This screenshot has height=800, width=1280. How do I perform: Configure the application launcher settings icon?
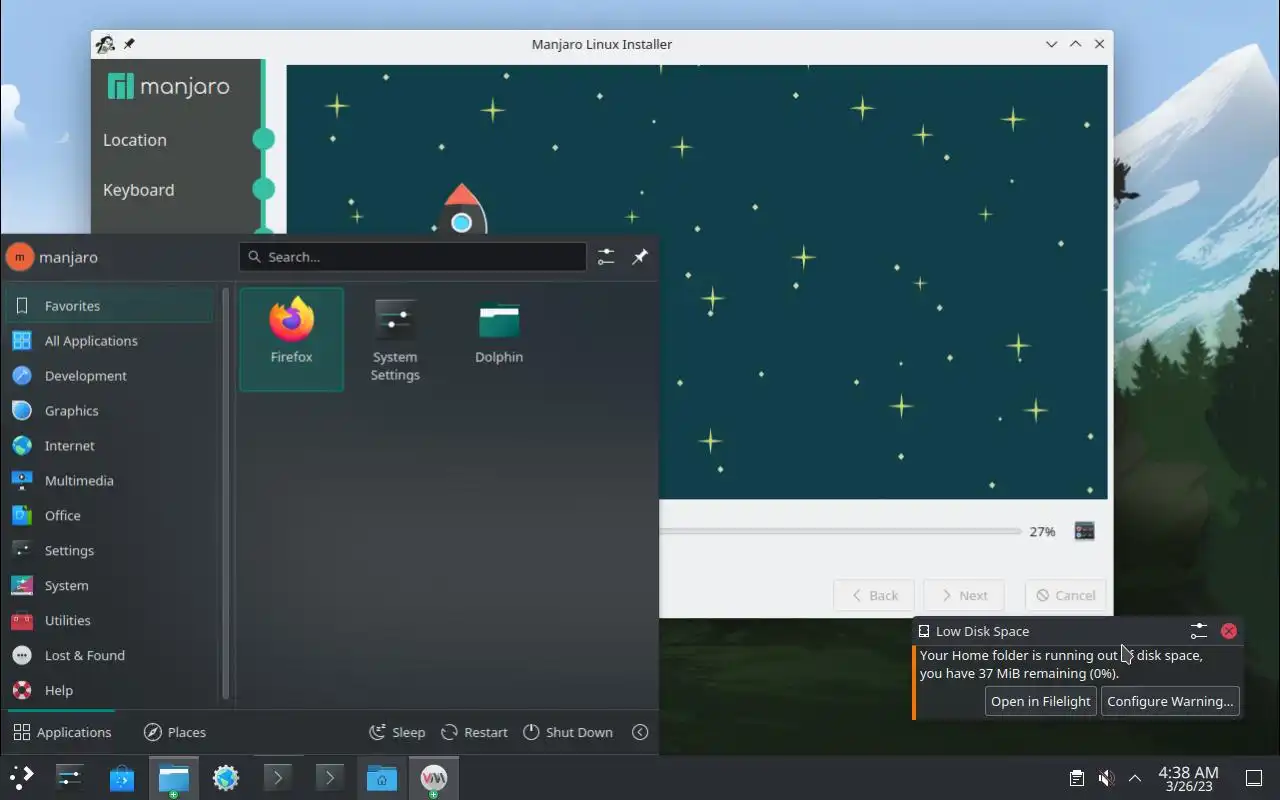[x=606, y=257]
